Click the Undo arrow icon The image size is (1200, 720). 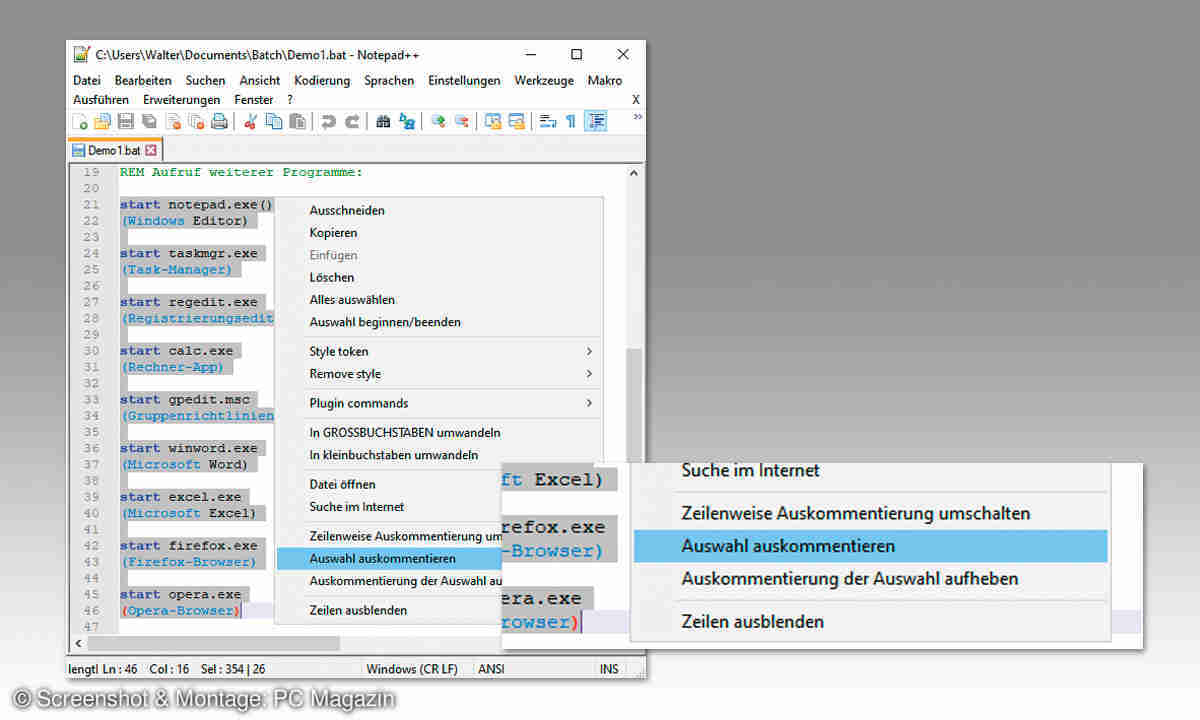click(328, 122)
